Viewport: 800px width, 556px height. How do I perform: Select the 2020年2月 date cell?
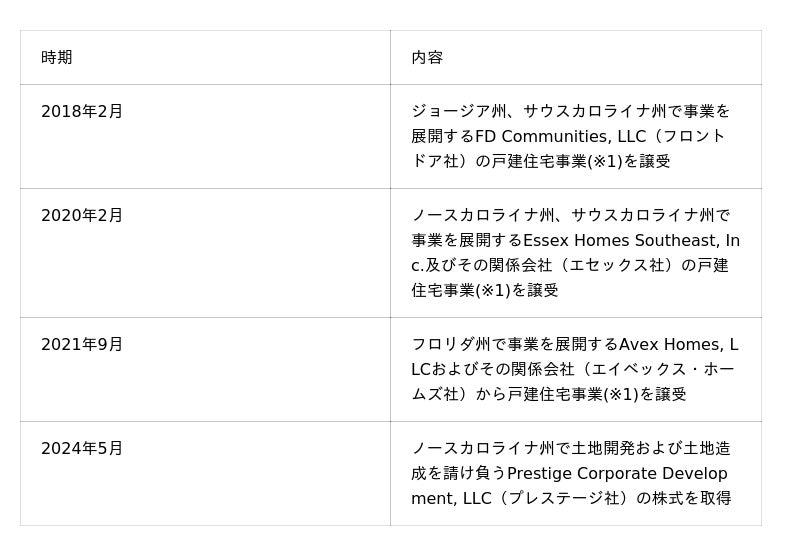click(82, 216)
